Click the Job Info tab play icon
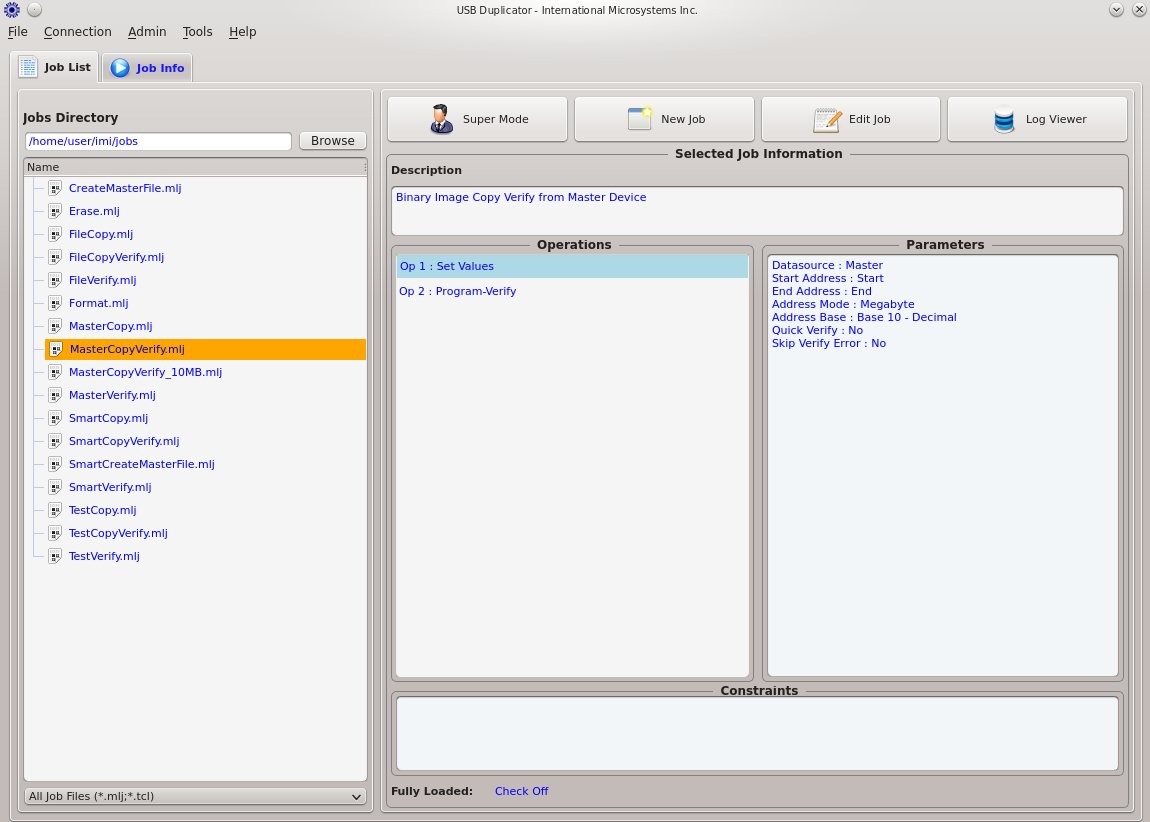 click(120, 67)
